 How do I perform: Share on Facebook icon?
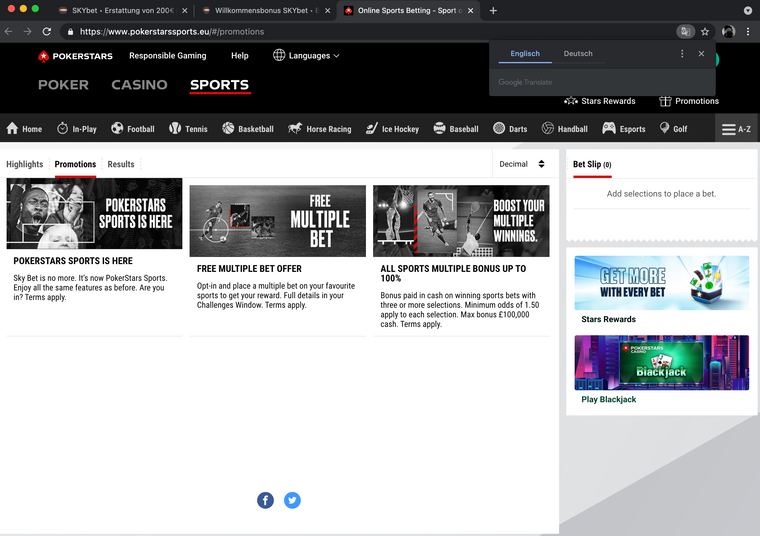tap(265, 500)
